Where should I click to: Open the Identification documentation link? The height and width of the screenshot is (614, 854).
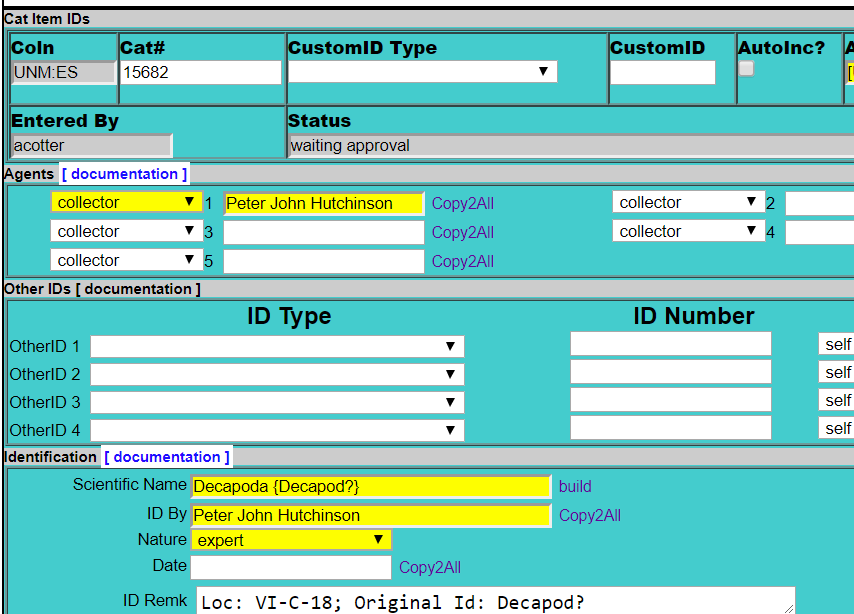click(167, 457)
